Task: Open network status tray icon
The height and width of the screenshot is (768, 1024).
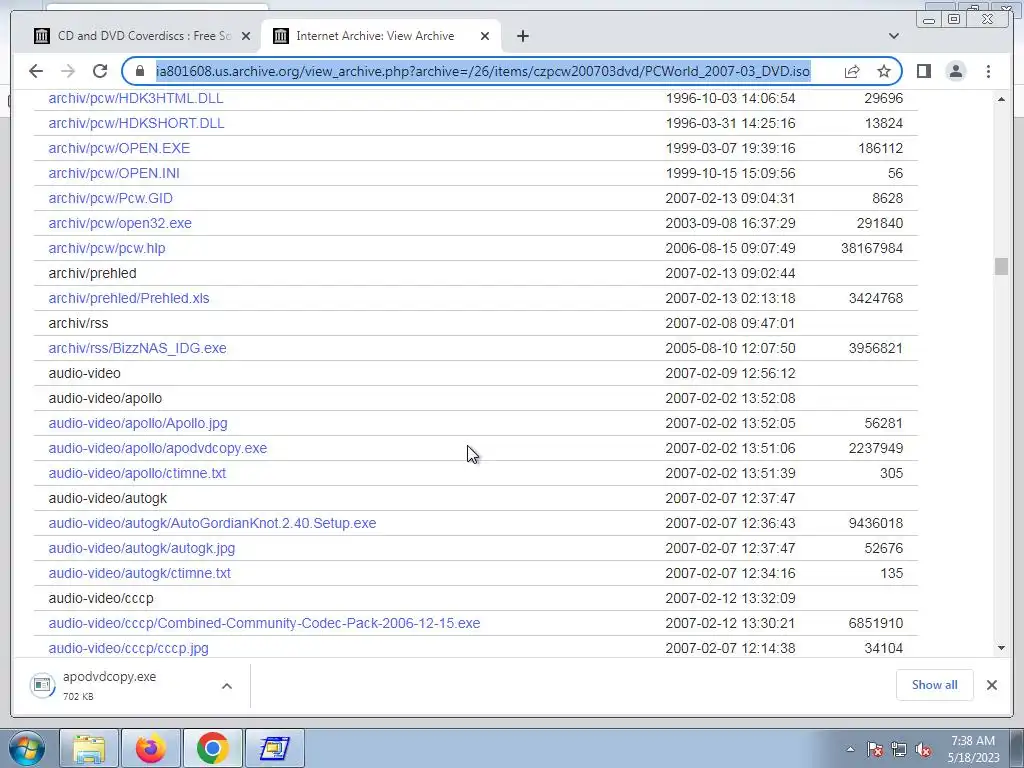Action: (x=899, y=750)
